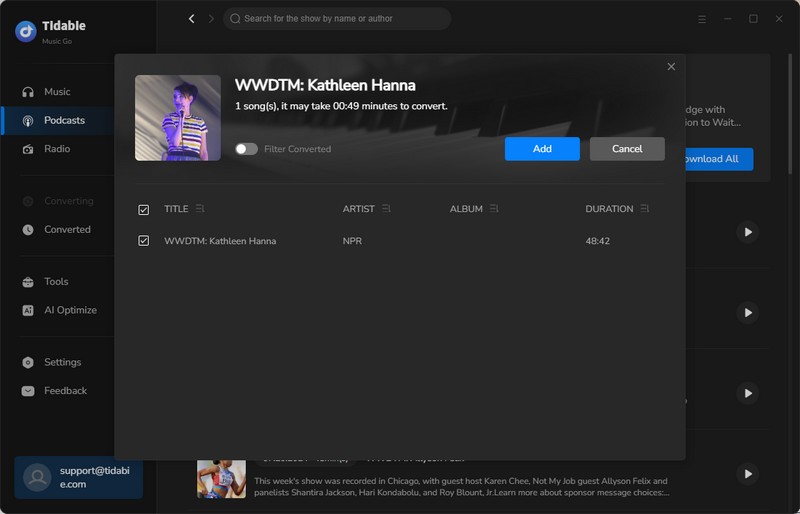Open the support@tidabie.com account panel

coord(79,478)
